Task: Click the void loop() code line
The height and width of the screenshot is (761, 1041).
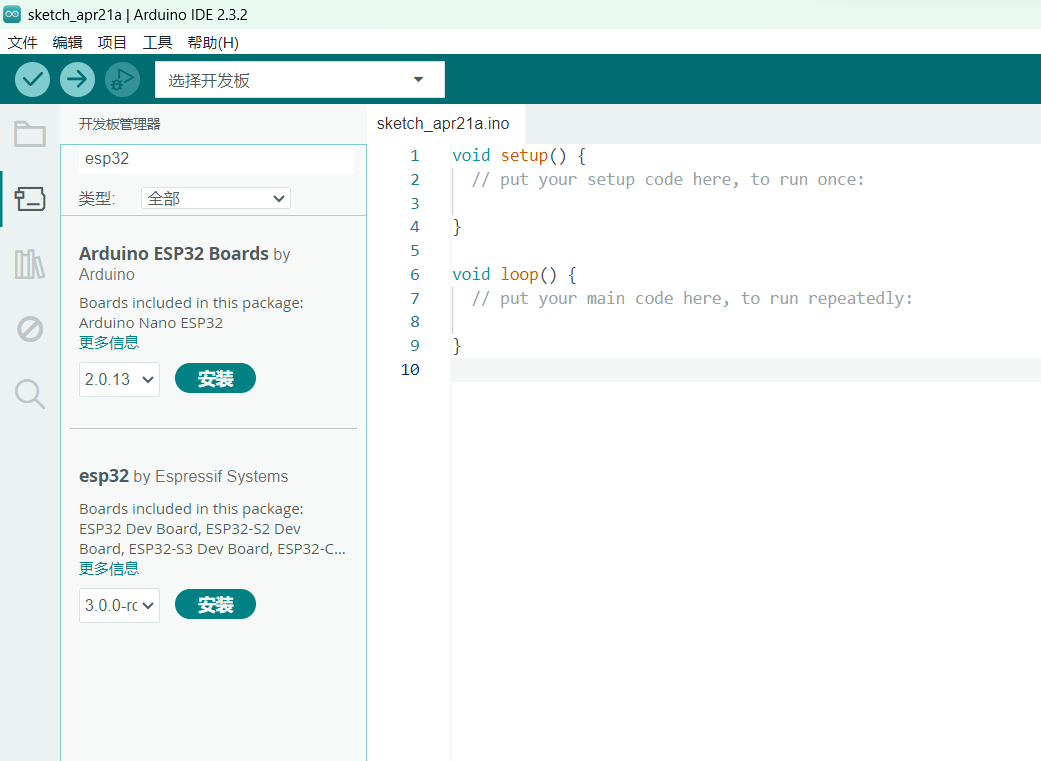Action: click(515, 274)
